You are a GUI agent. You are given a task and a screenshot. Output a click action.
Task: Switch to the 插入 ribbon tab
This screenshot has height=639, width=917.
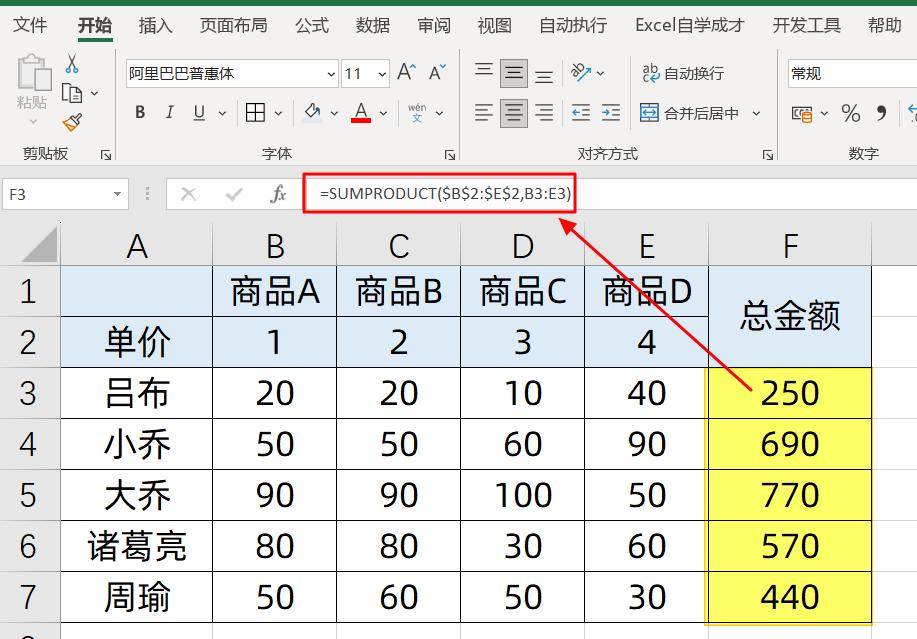coord(155,25)
